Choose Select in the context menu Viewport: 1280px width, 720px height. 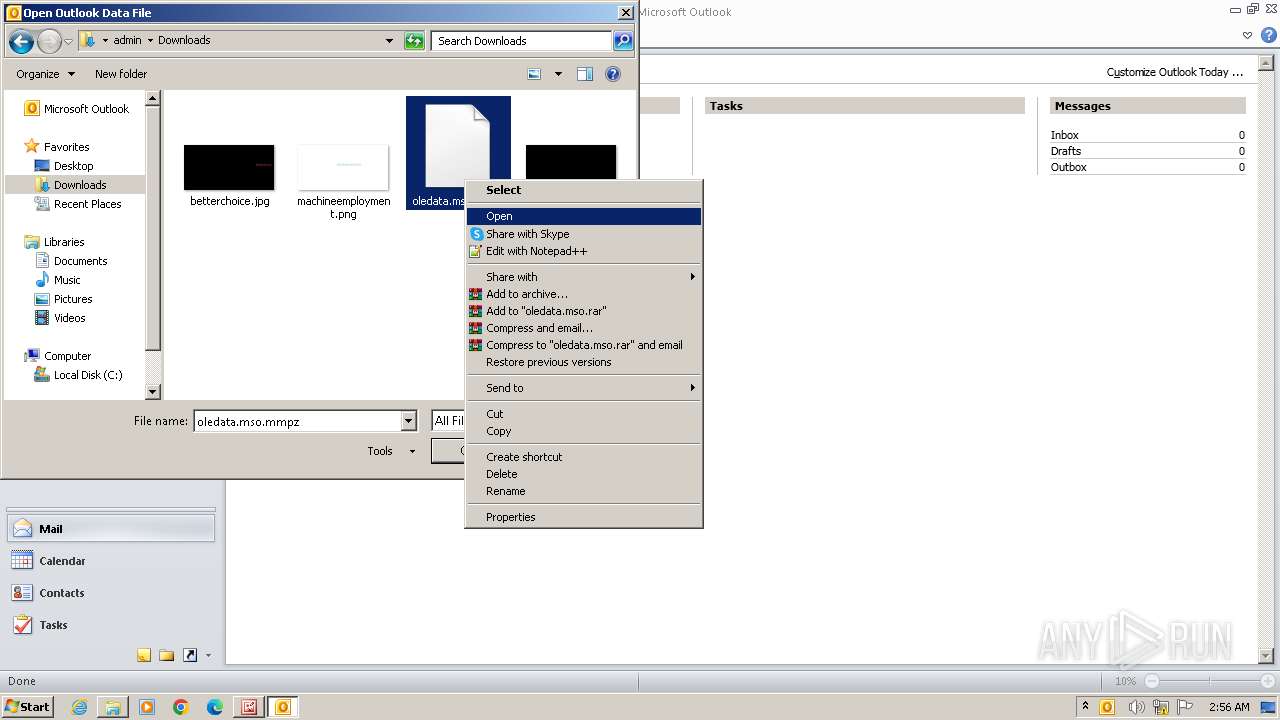click(x=584, y=190)
